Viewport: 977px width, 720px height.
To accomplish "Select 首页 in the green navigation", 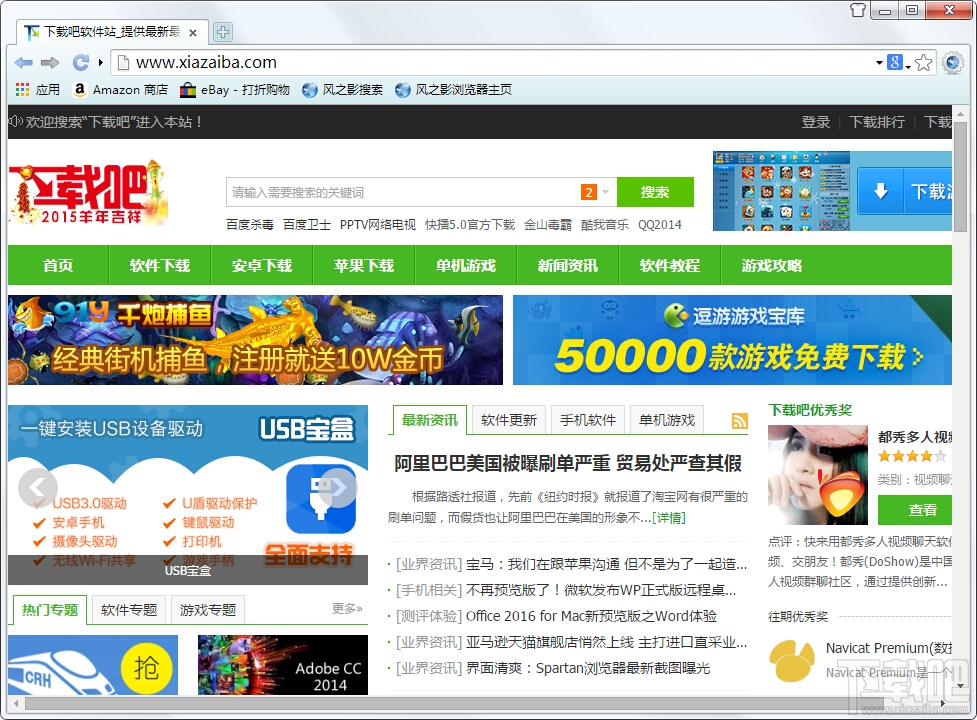I will 58,265.
